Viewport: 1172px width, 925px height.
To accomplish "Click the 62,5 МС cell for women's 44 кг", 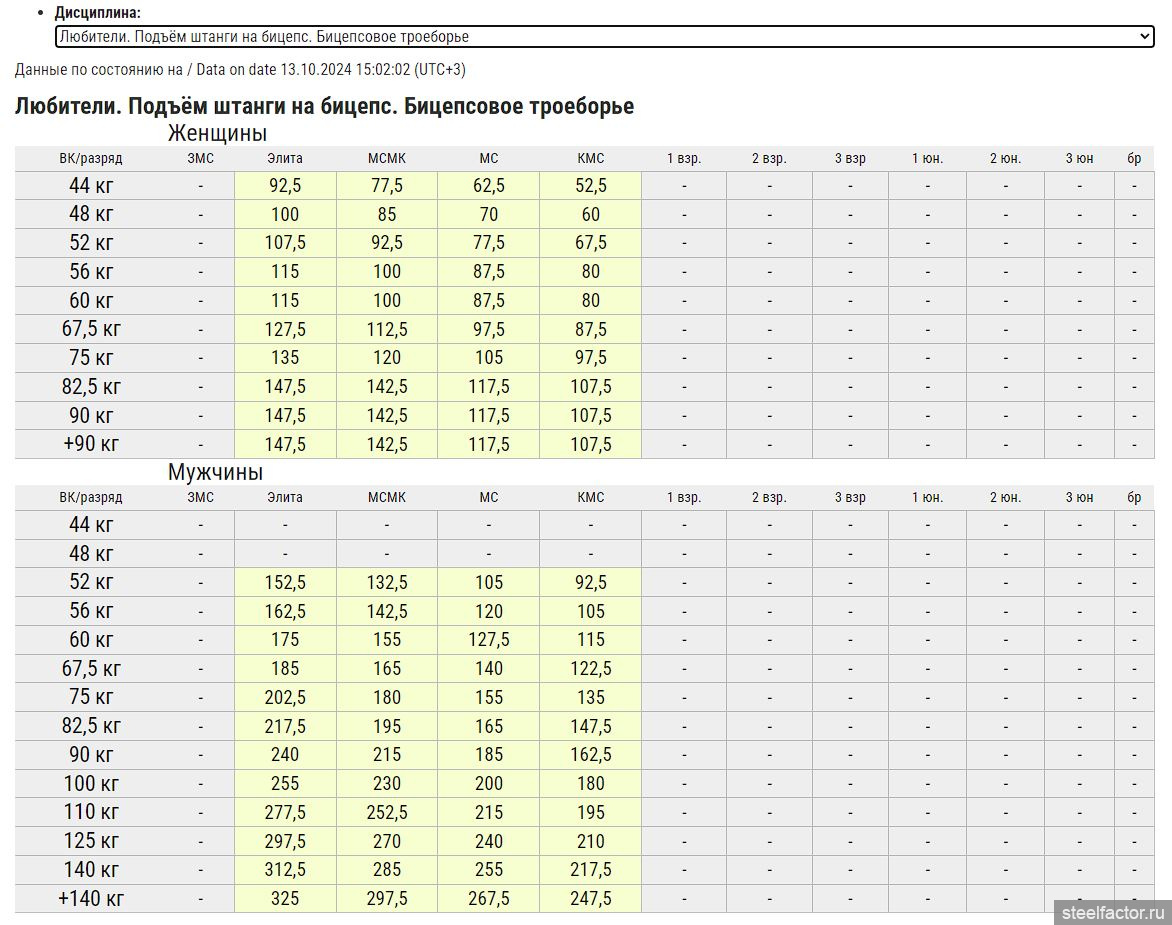I will pos(488,185).
